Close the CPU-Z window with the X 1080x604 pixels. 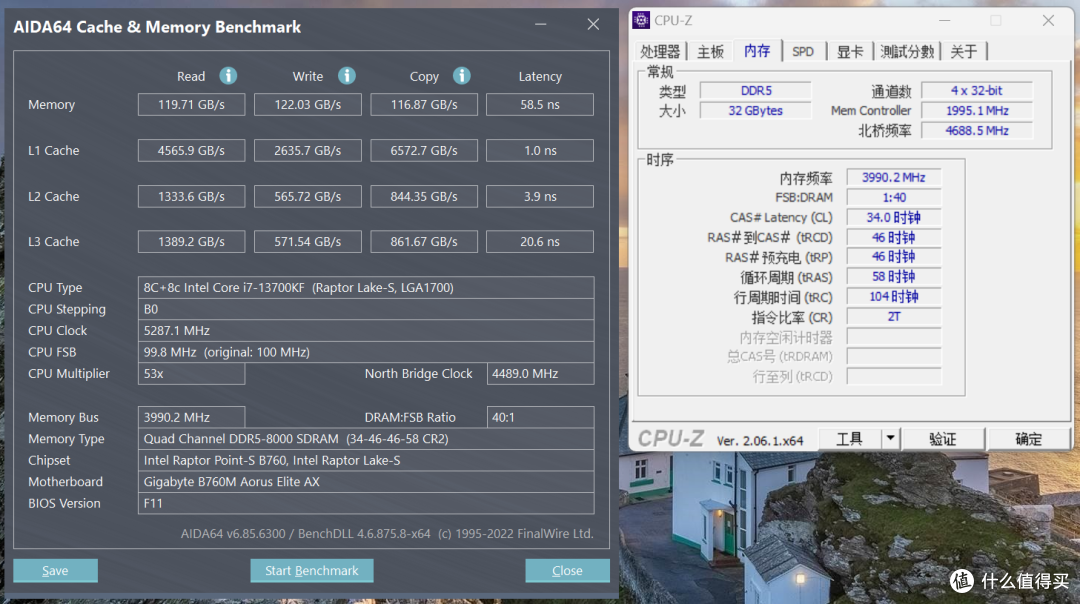(1048, 21)
